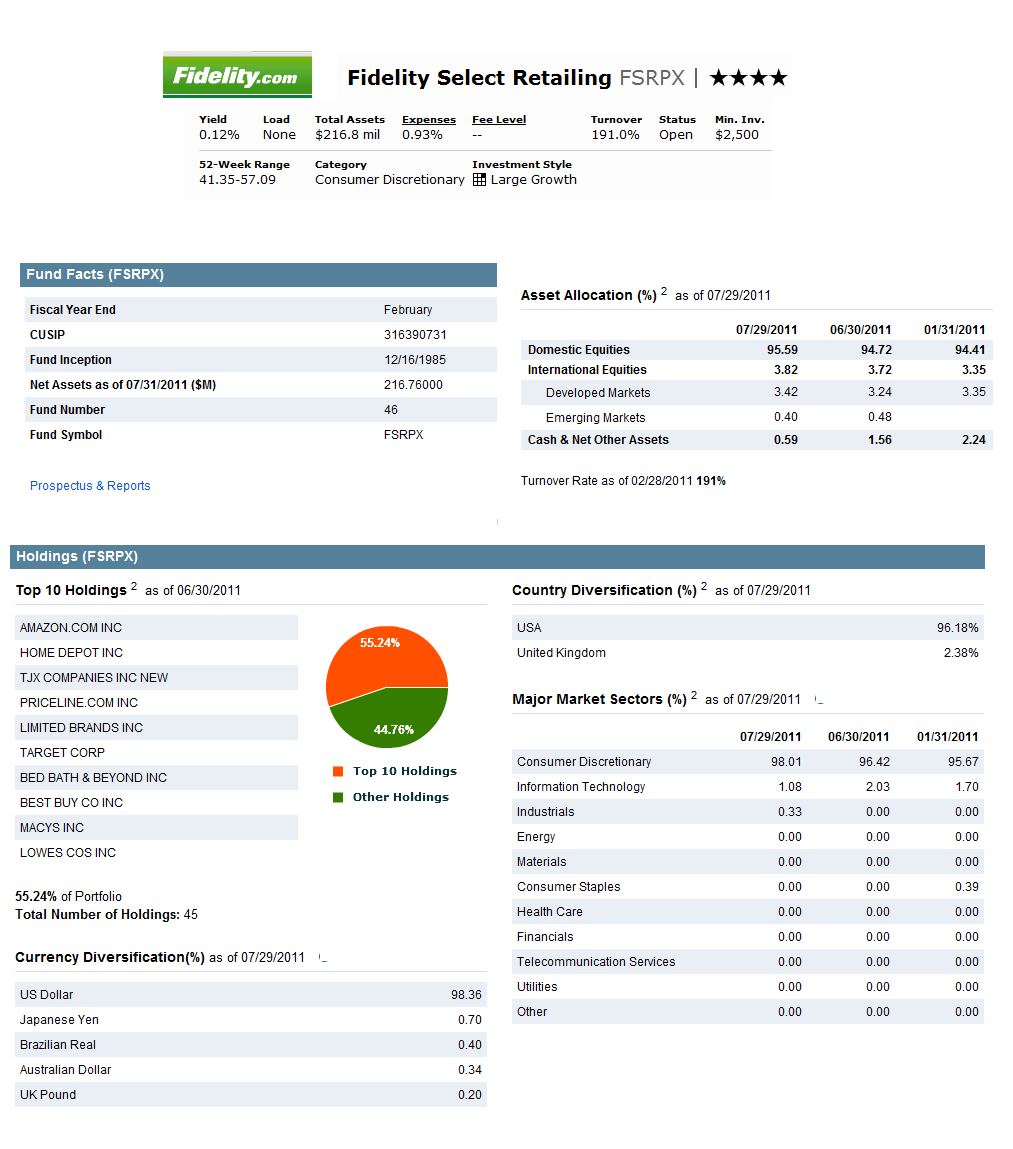Click Total Number of Holdings: 45
The image size is (1013, 1149).
click(106, 915)
